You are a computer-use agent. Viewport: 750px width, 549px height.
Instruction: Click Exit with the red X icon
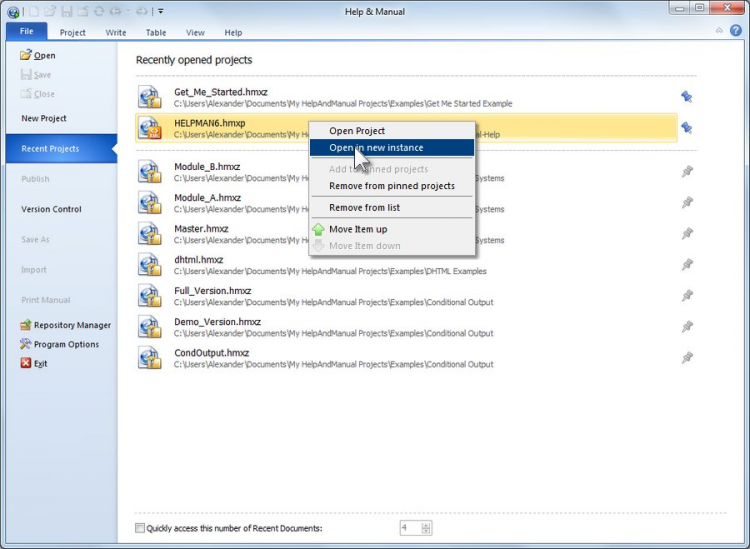tap(33, 363)
